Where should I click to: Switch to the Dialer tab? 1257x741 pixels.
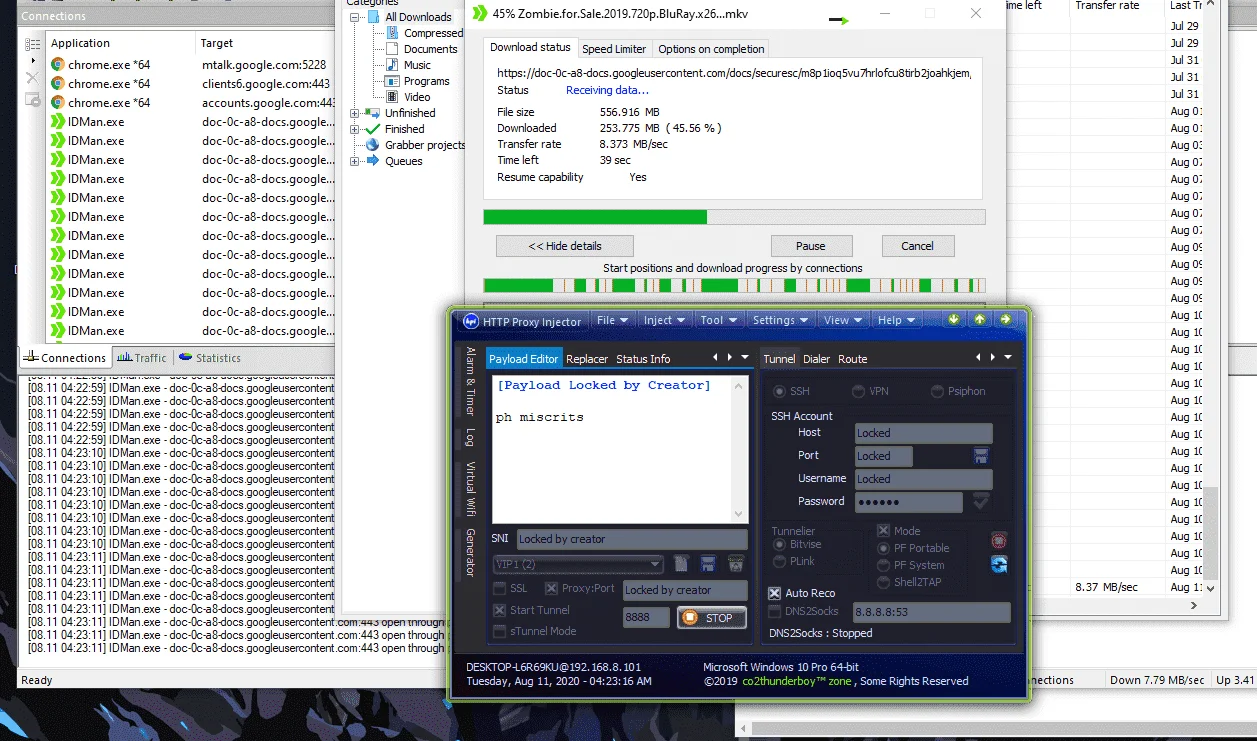(x=816, y=359)
